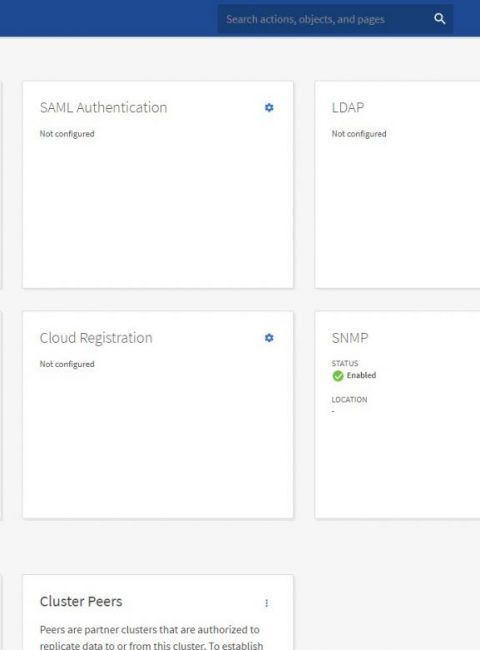Click the SNMP card title

[350, 338]
